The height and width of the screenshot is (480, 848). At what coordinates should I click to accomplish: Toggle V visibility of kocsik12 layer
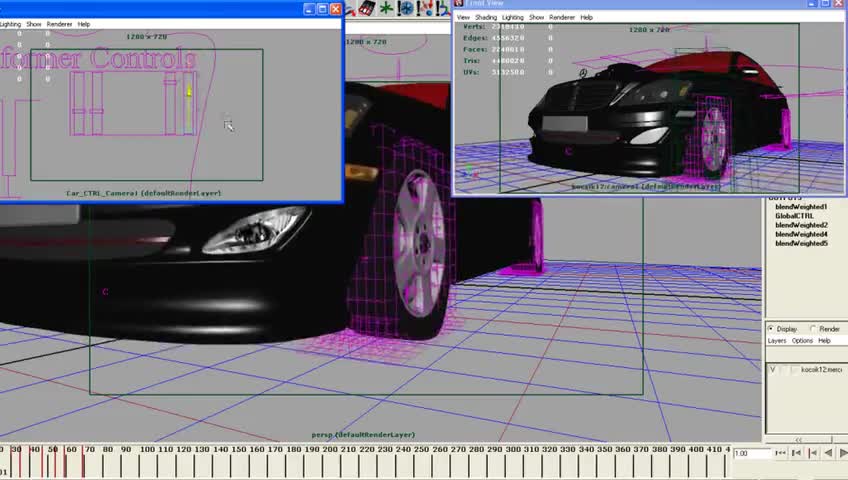point(772,370)
